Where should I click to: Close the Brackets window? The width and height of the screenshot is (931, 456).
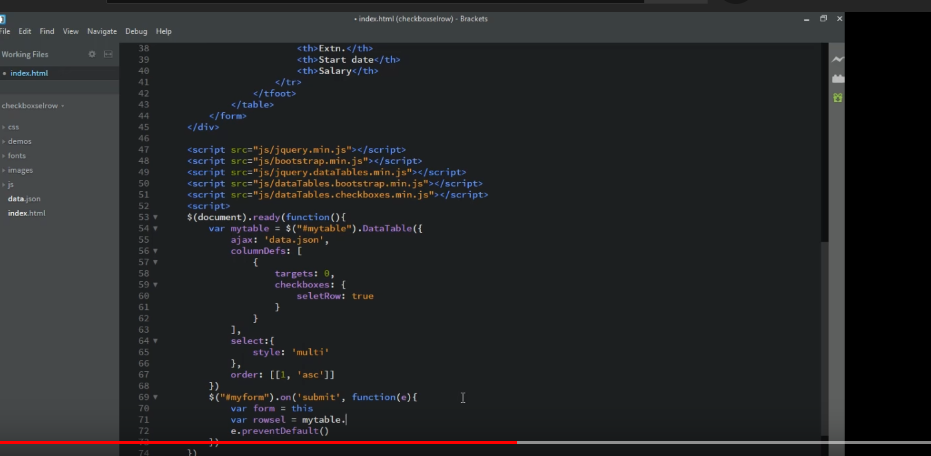click(839, 19)
